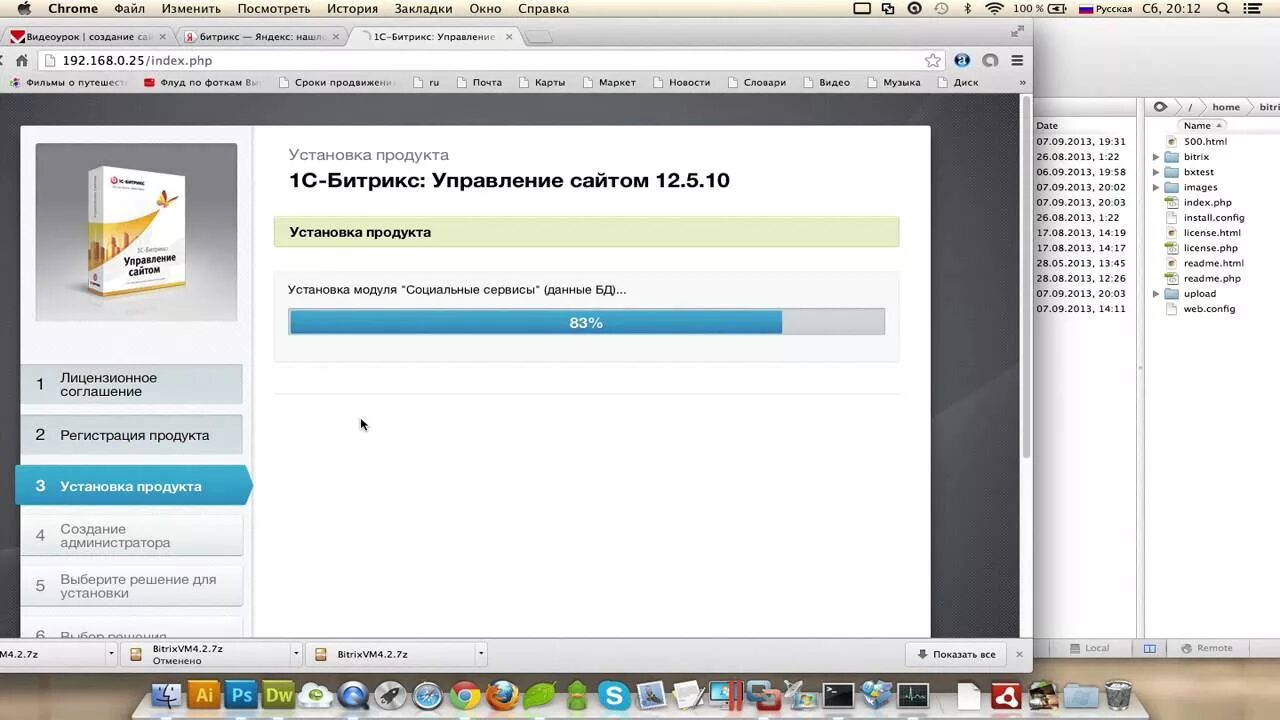Open the Словари bookmark
Screen dimensions: 1280x720
click(756, 82)
